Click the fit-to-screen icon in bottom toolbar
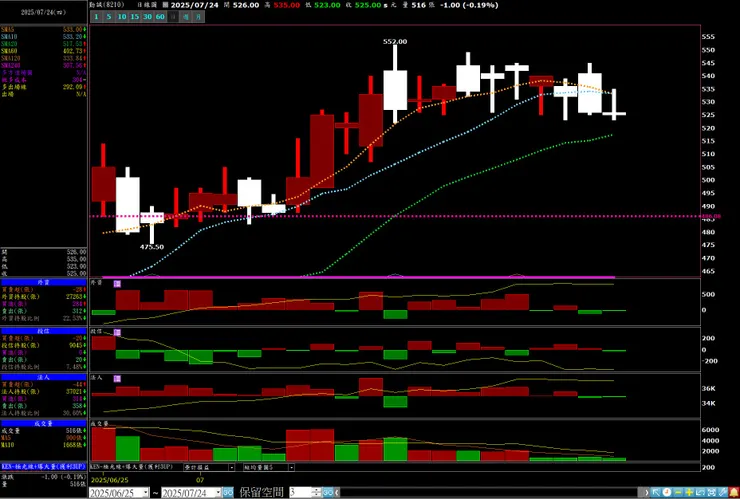The height and width of the screenshot is (499, 740). pos(712,493)
